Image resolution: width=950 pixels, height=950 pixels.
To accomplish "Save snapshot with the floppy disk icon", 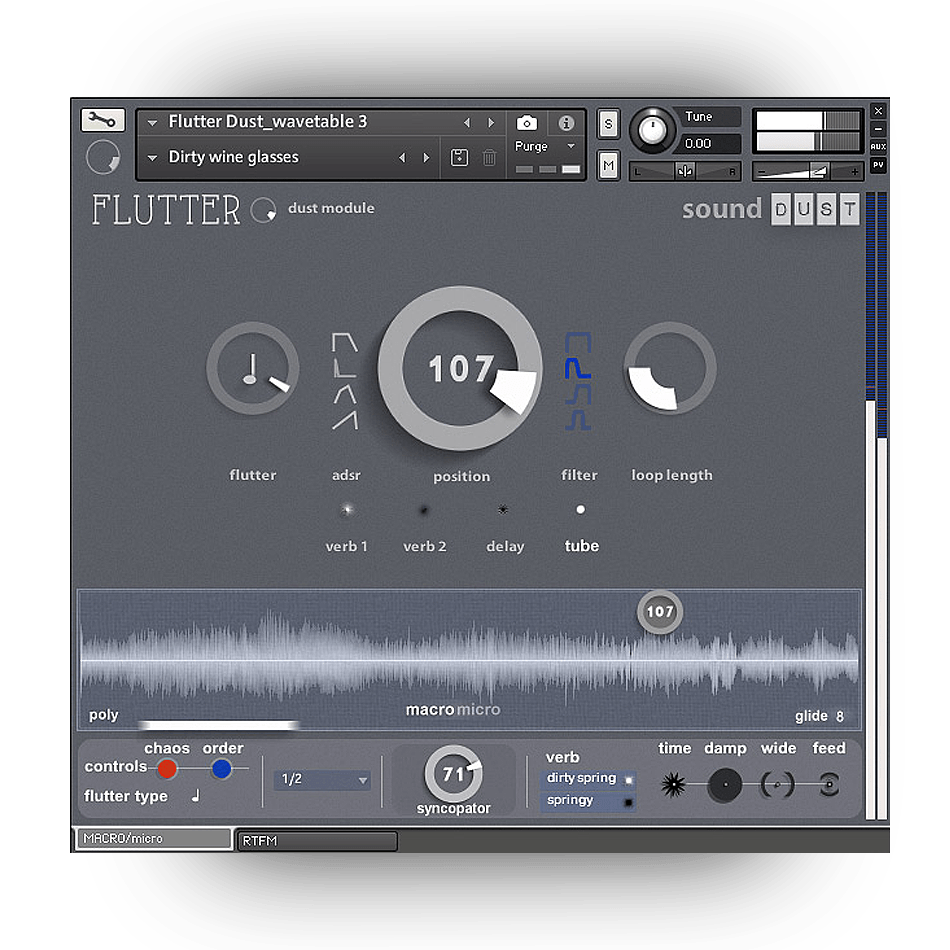I will coord(459,158).
